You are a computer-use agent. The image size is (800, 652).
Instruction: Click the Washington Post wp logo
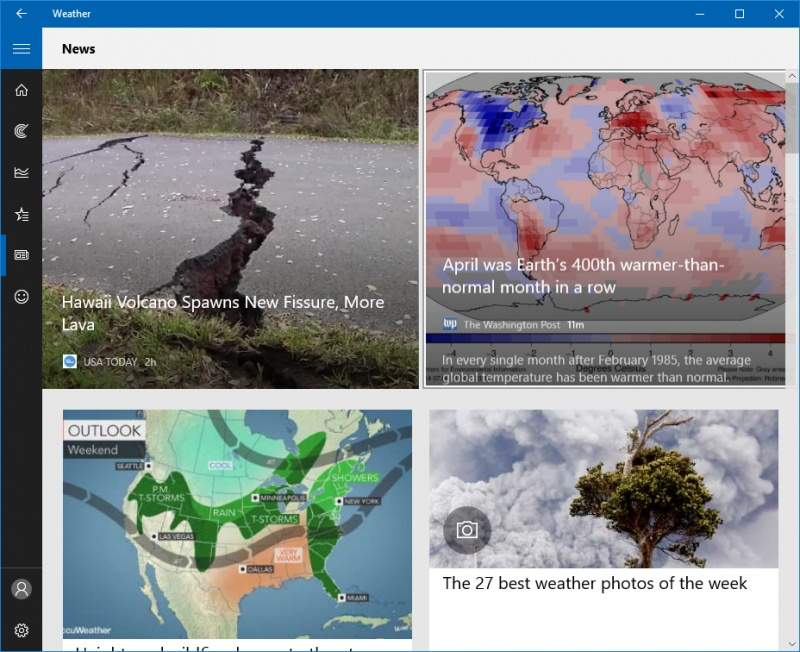(x=450, y=324)
